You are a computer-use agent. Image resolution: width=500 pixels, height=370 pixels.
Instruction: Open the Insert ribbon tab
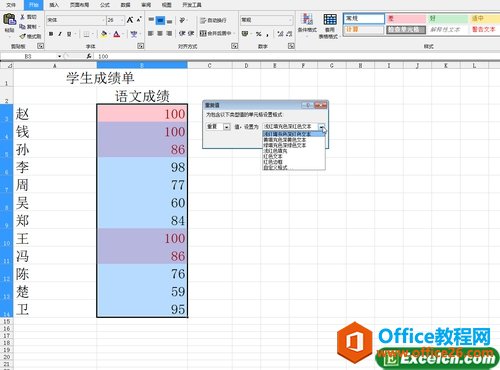tap(54, 5)
